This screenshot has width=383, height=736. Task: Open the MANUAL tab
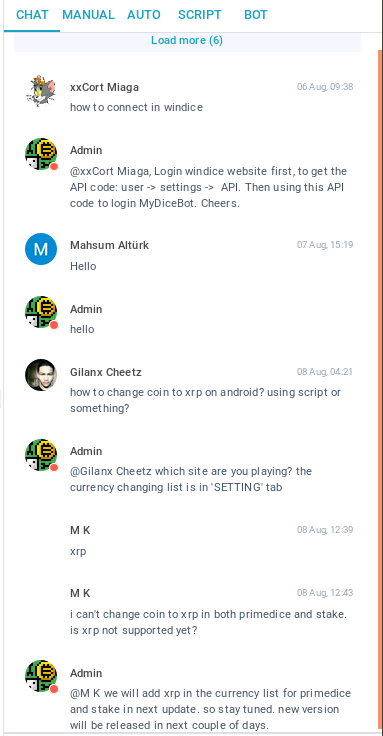(88, 15)
